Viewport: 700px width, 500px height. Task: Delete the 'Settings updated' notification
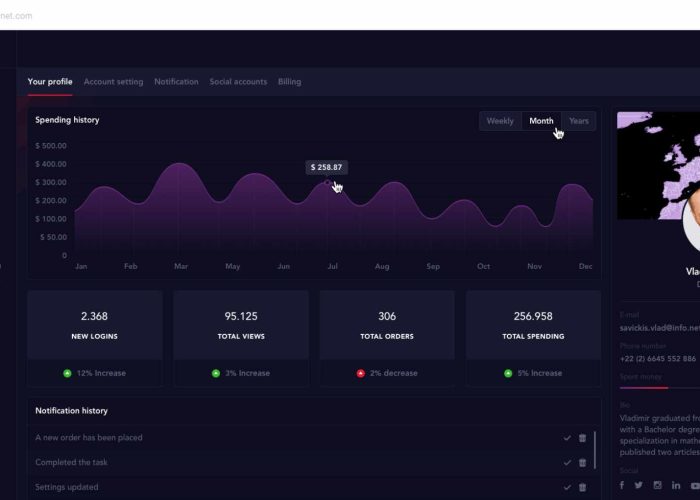(x=582, y=487)
